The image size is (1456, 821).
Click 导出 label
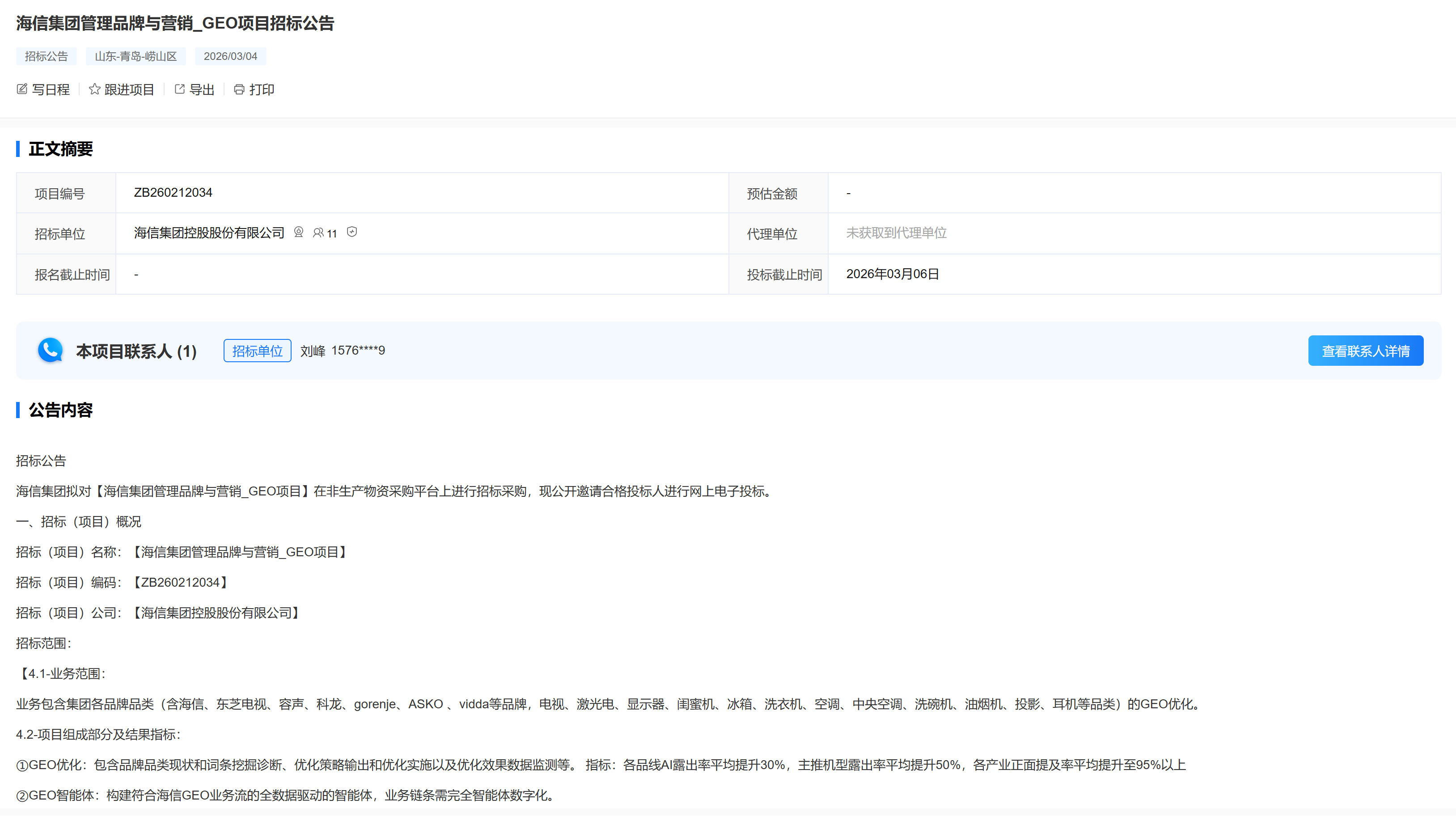click(x=202, y=89)
